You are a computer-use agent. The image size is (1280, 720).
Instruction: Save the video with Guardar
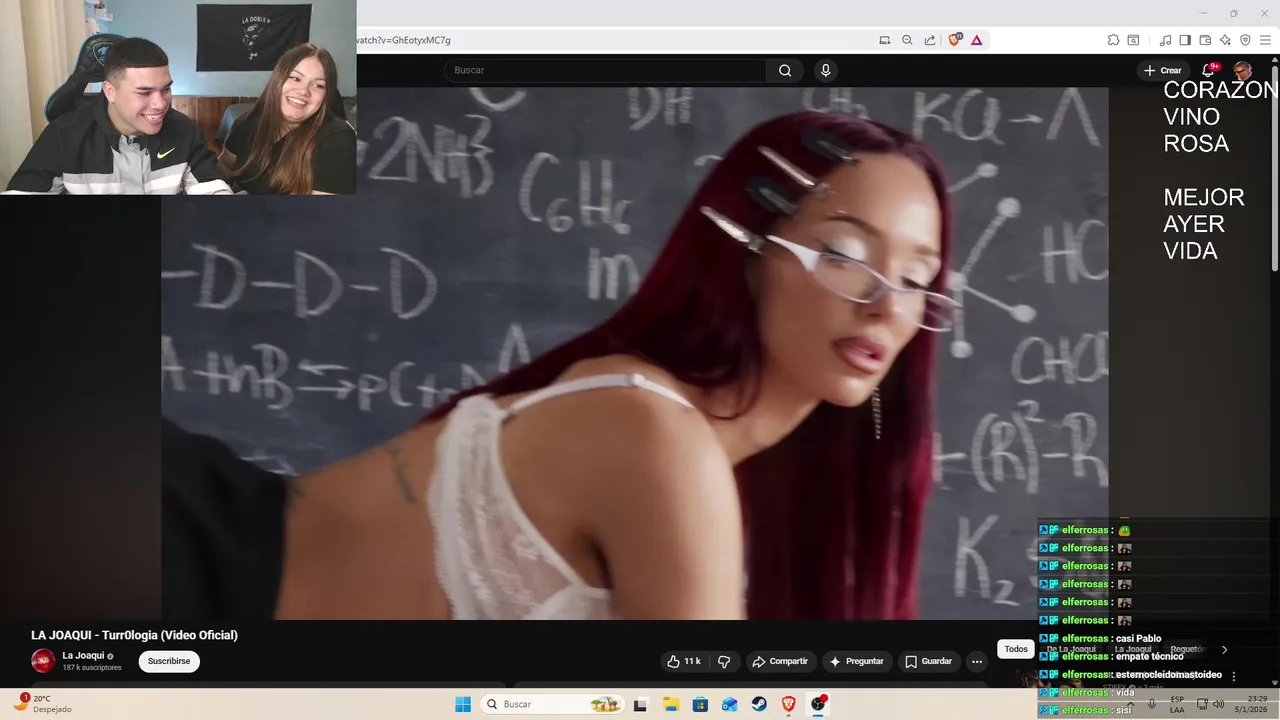[928, 661]
